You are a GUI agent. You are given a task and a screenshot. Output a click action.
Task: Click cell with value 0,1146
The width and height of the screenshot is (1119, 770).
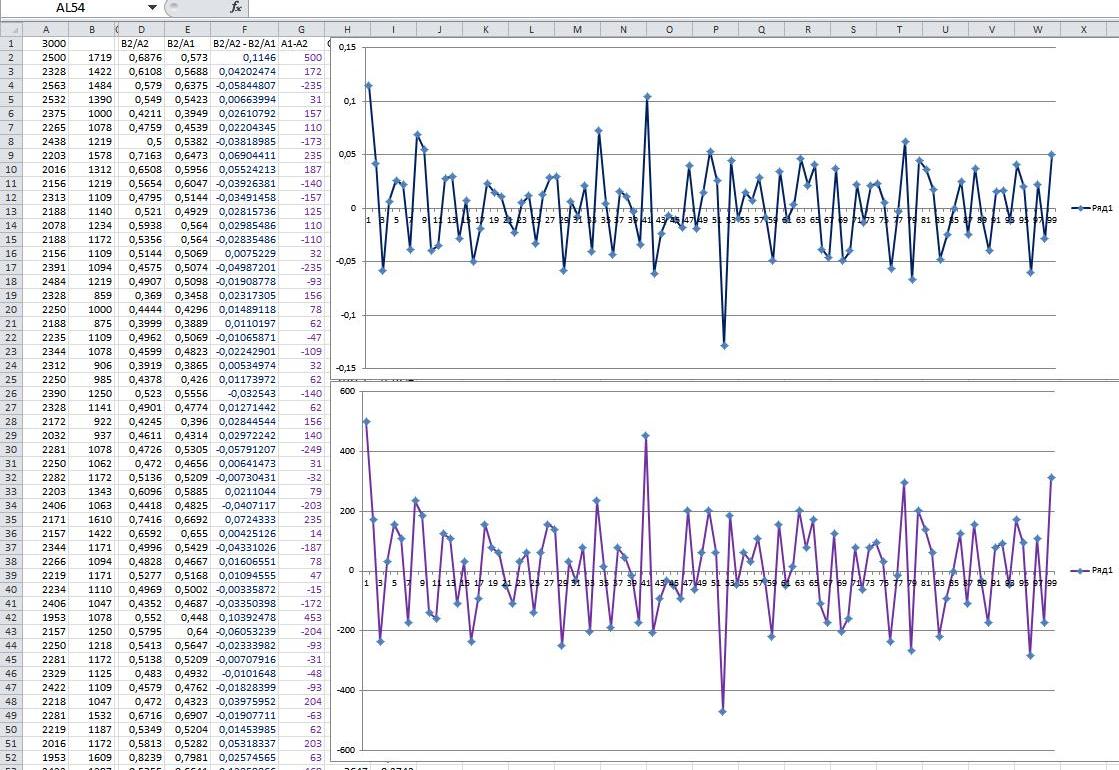244,57
